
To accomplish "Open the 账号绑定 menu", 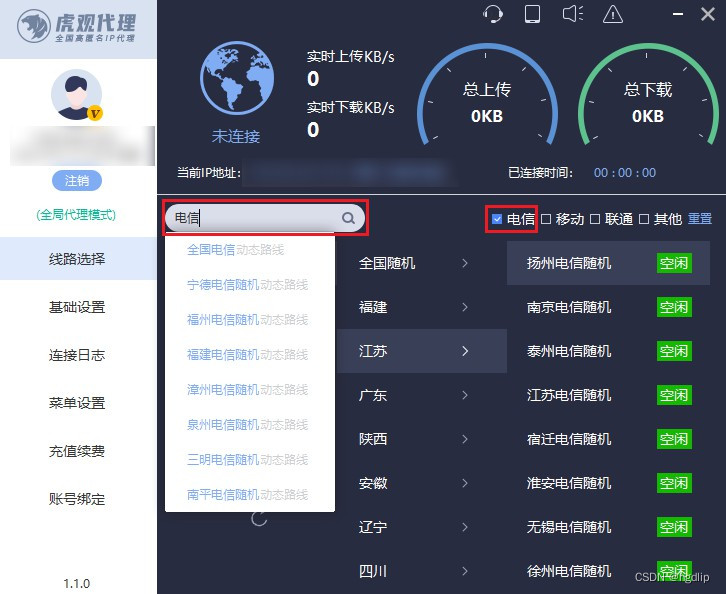I will click(78, 499).
